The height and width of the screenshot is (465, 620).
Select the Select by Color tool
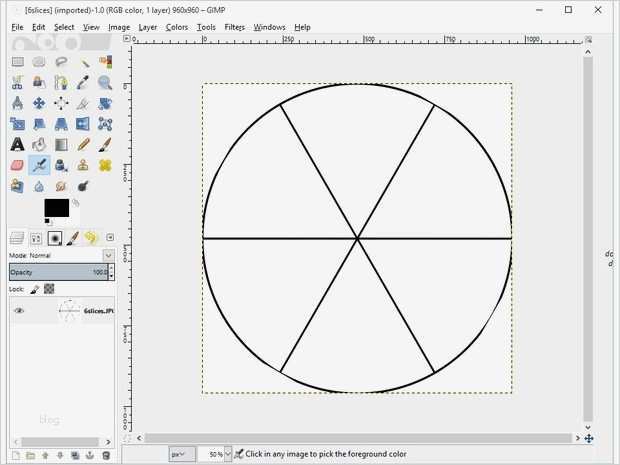tap(105, 62)
